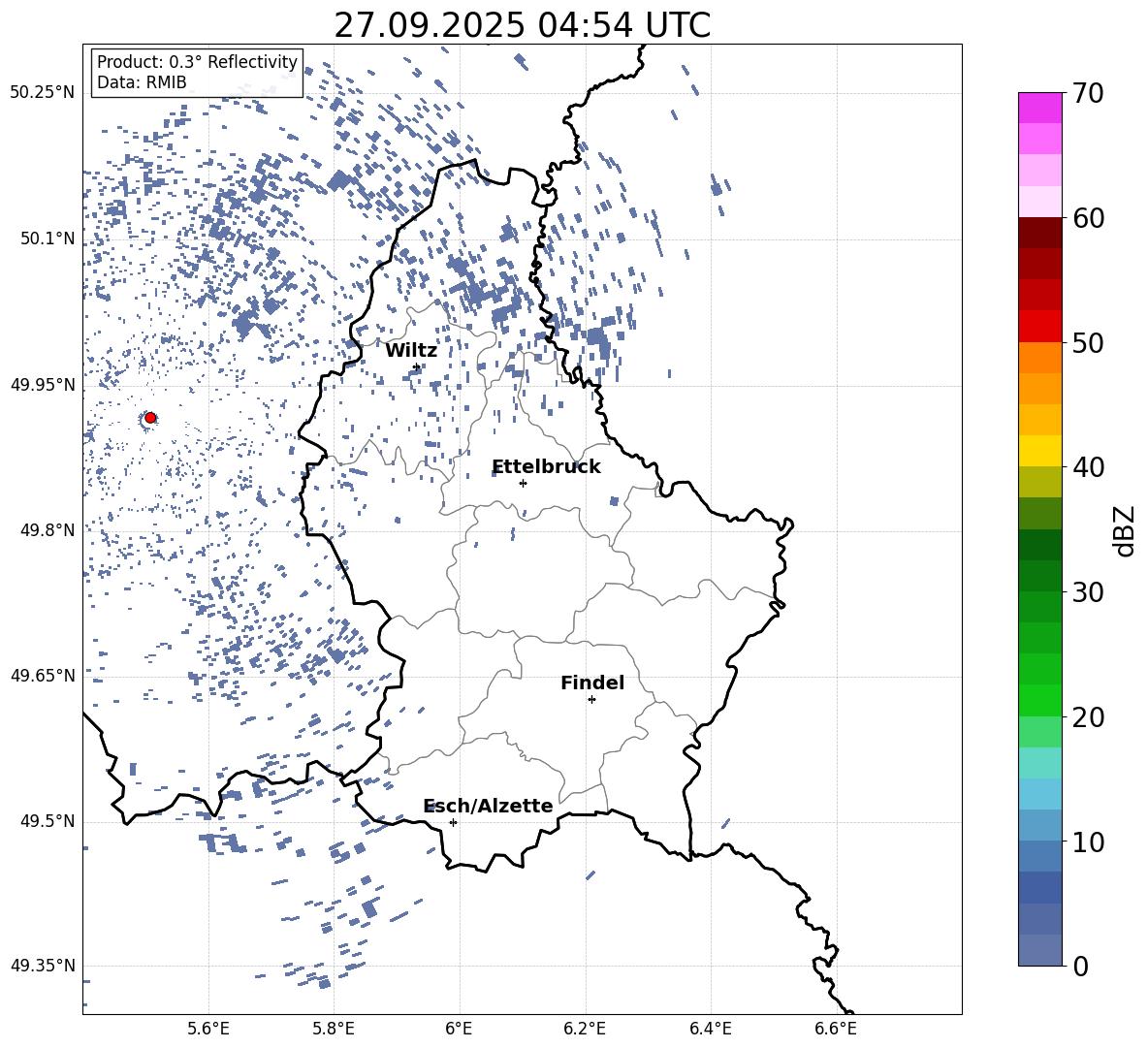Click the Ettelbruck station cross marker
The image size is (1148, 1048).
(x=523, y=483)
